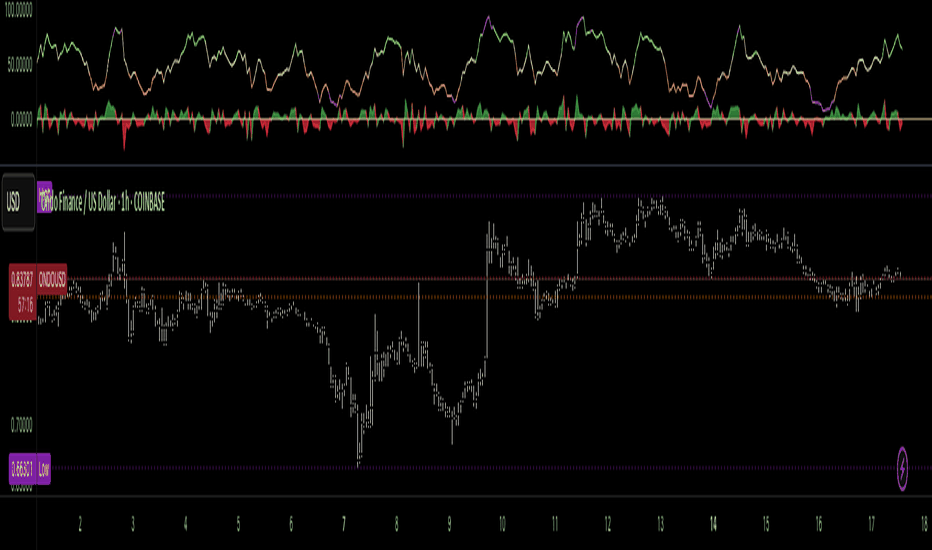Click date 6 on the time axis
Screen dimensions: 932x550
pos(291,524)
